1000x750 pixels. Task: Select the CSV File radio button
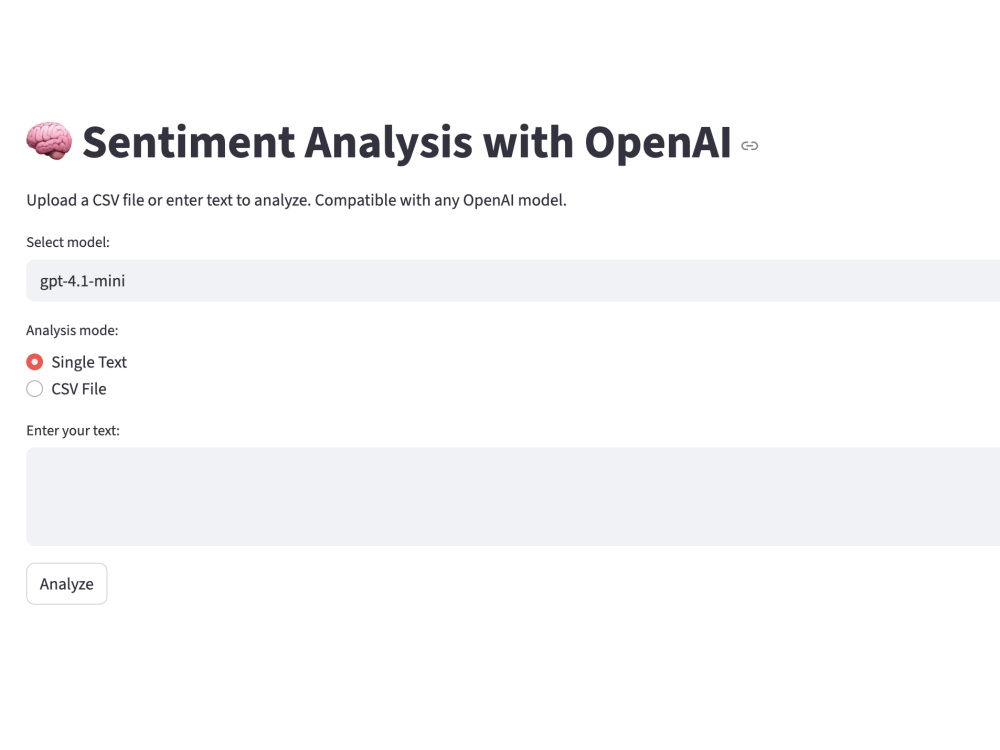[35, 388]
